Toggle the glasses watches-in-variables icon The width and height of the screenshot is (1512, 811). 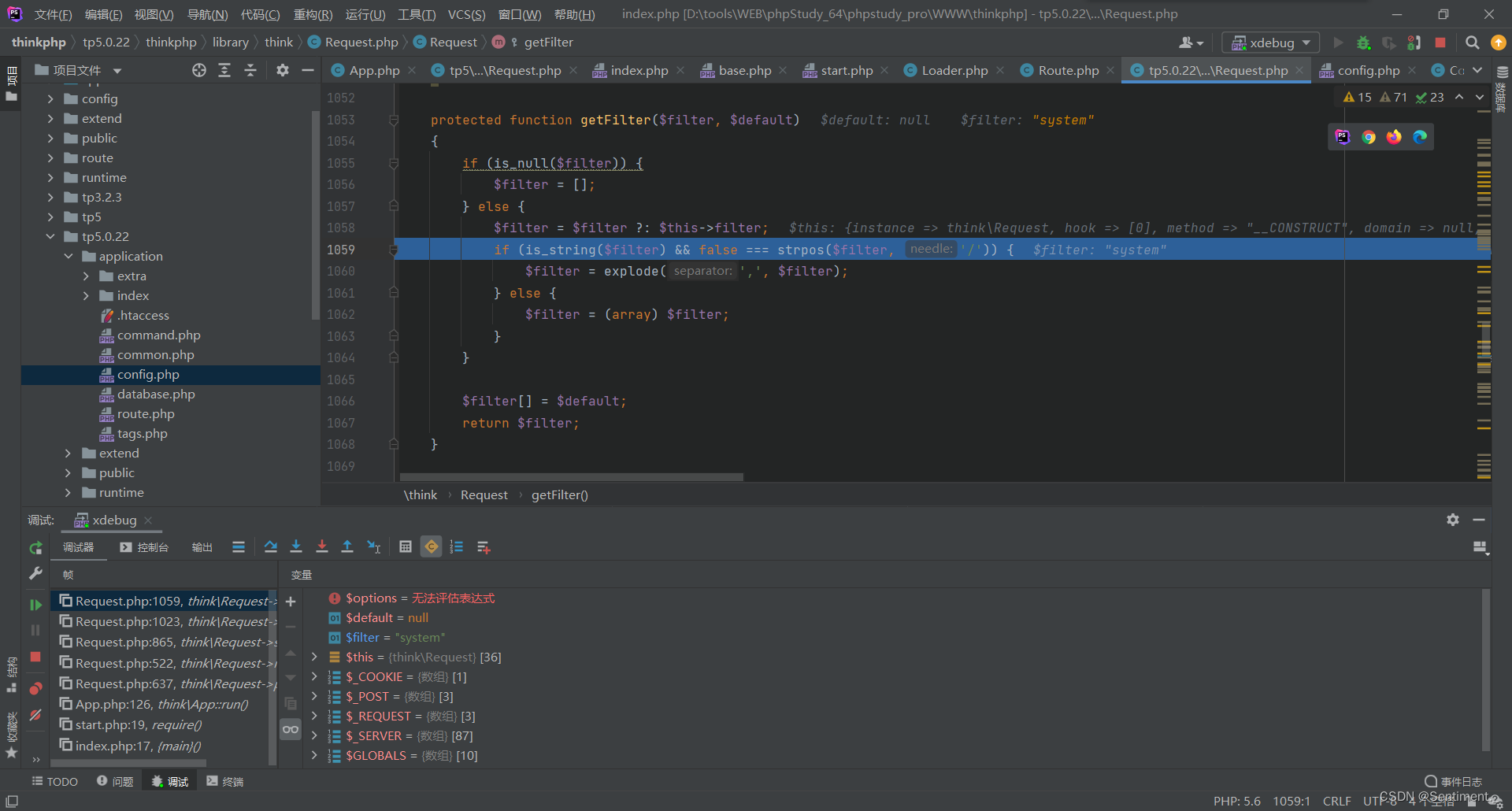[291, 729]
